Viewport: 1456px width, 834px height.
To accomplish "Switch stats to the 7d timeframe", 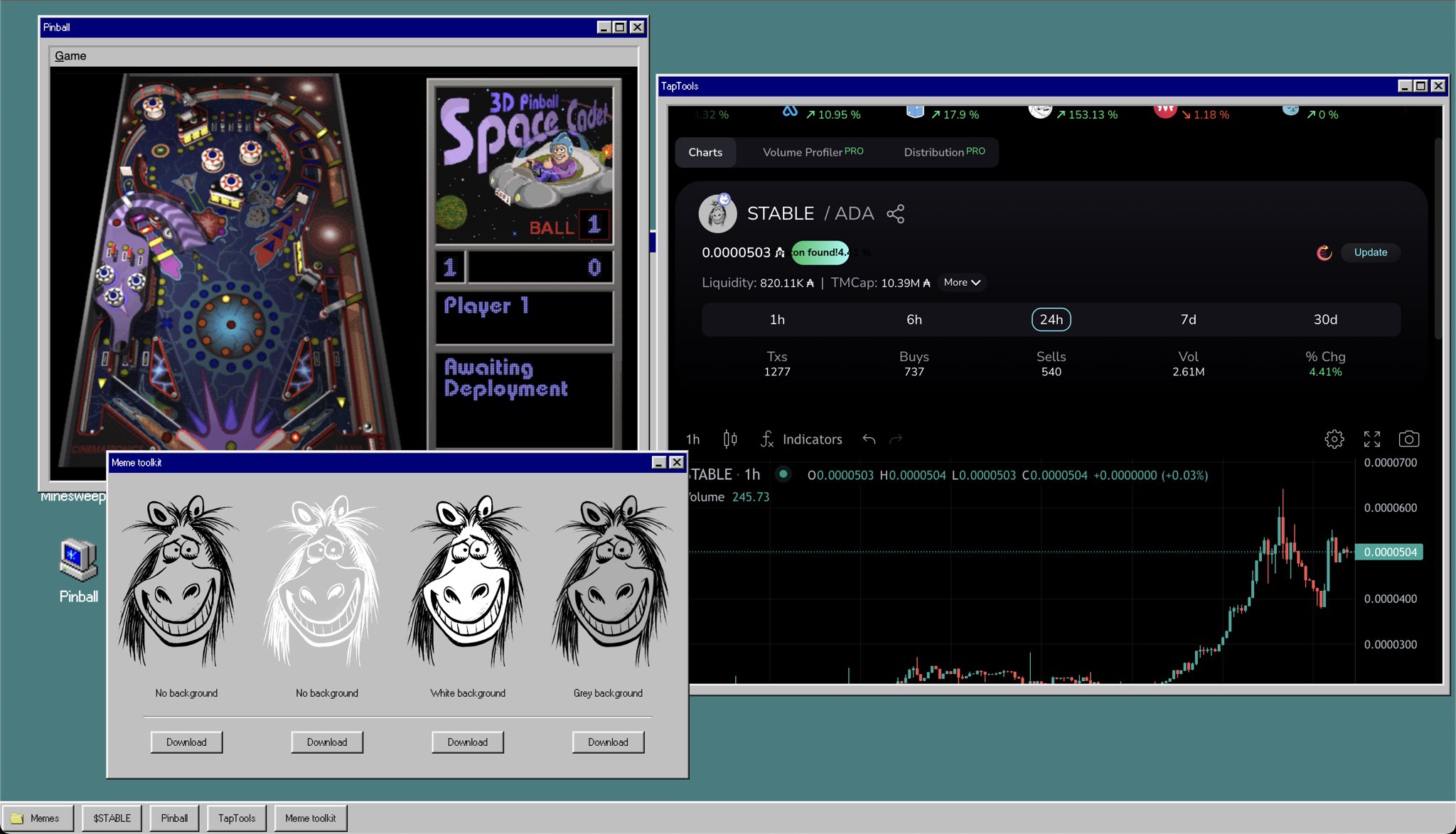I will pyautogui.click(x=1188, y=319).
